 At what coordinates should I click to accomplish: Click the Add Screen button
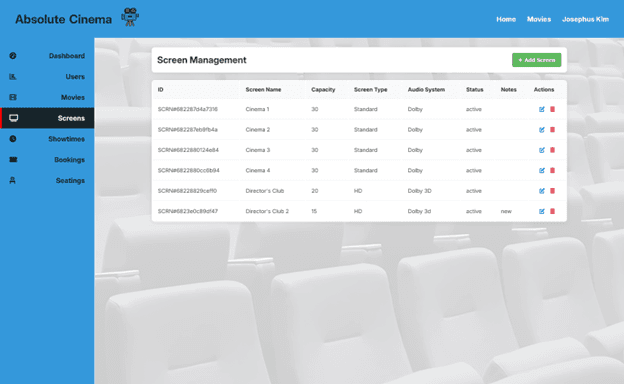[x=536, y=60]
